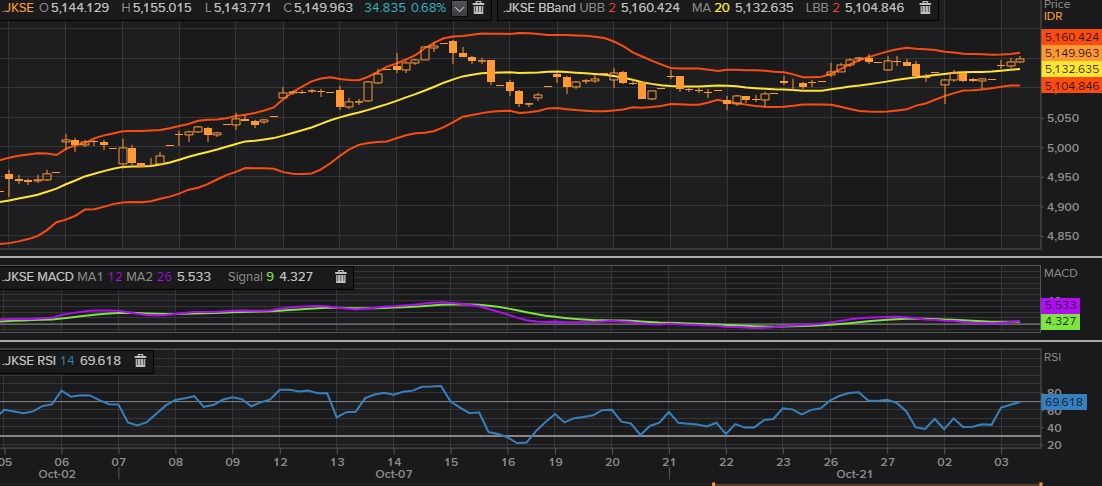1102x486 pixels.
Task: Click the Signal value 4.327 in legend
Action: 296,277
